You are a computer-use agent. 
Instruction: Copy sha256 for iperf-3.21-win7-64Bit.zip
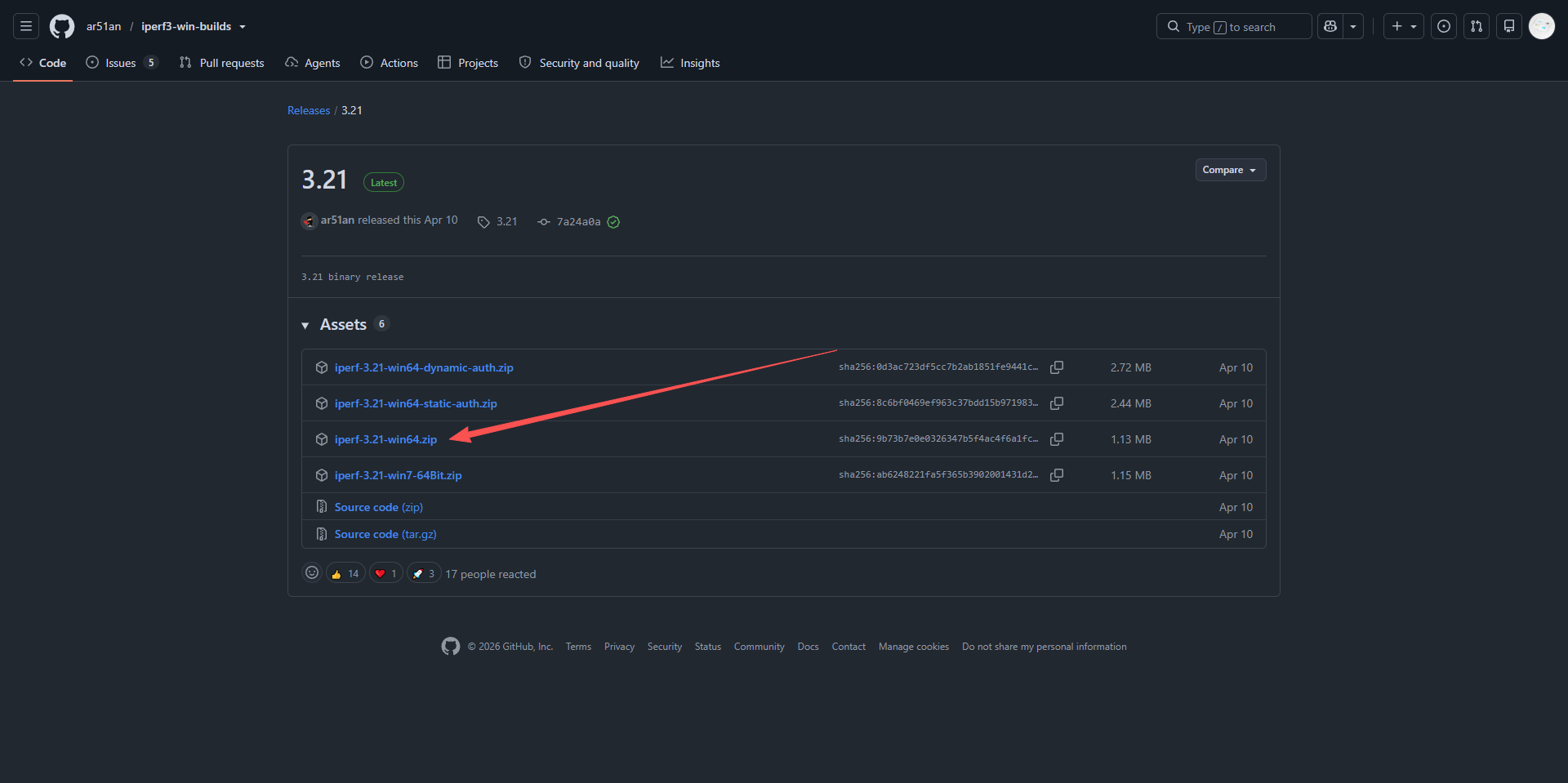(x=1057, y=475)
